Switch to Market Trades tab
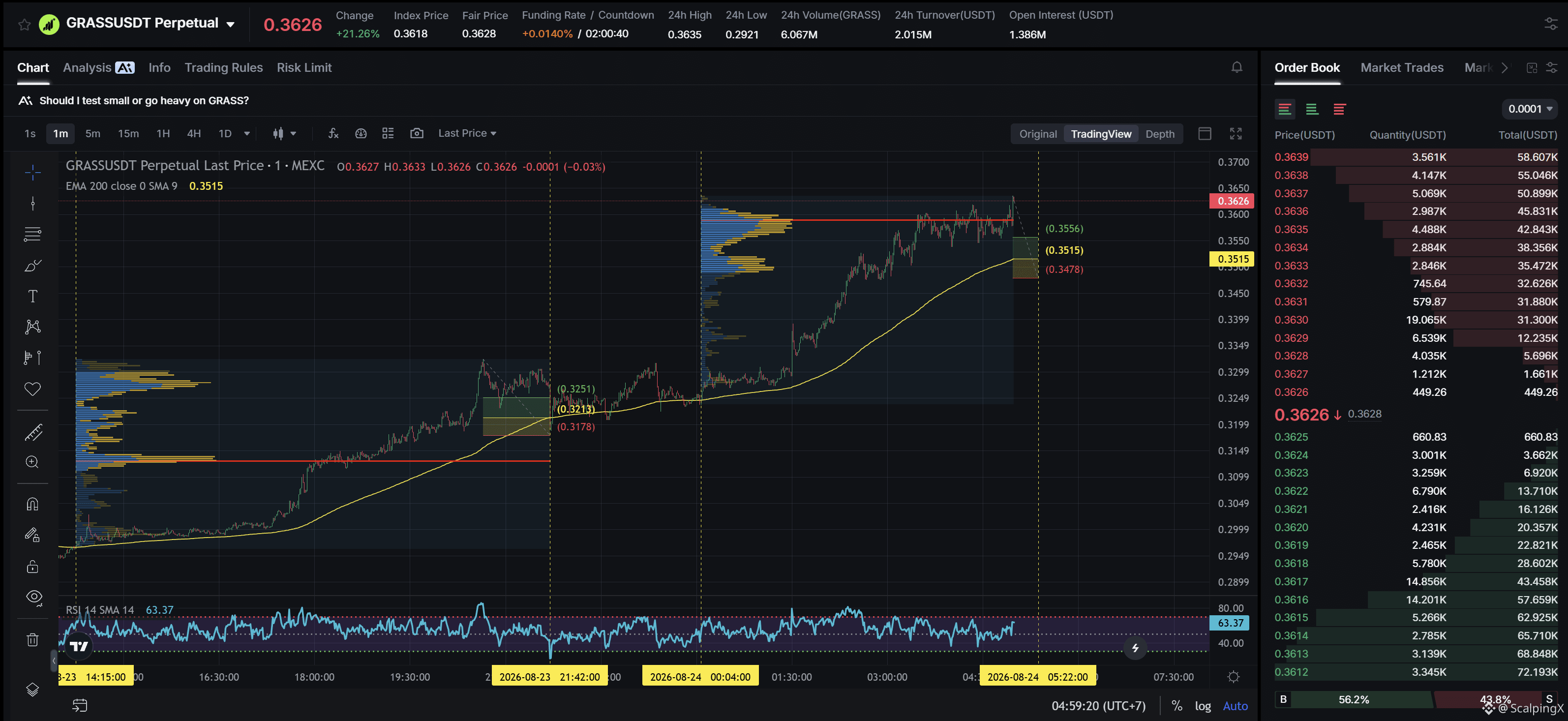Screen dimensions: 1568x721 [x=1402, y=67]
